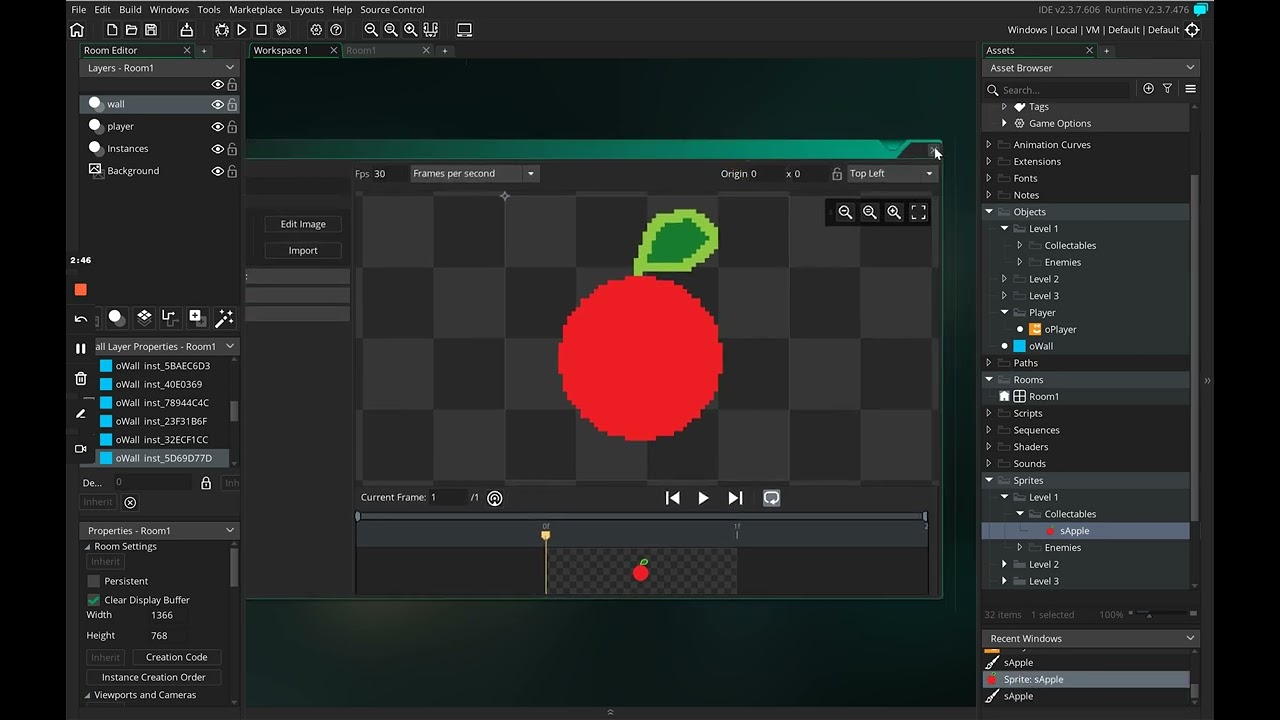Lock the player layer
Screen dimensions: 1280x720
point(232,127)
